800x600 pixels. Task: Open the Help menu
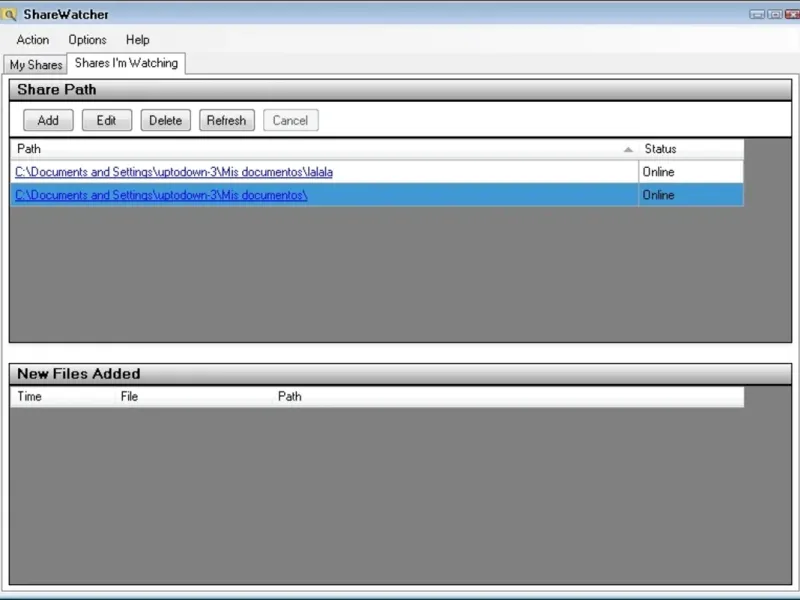(138, 40)
